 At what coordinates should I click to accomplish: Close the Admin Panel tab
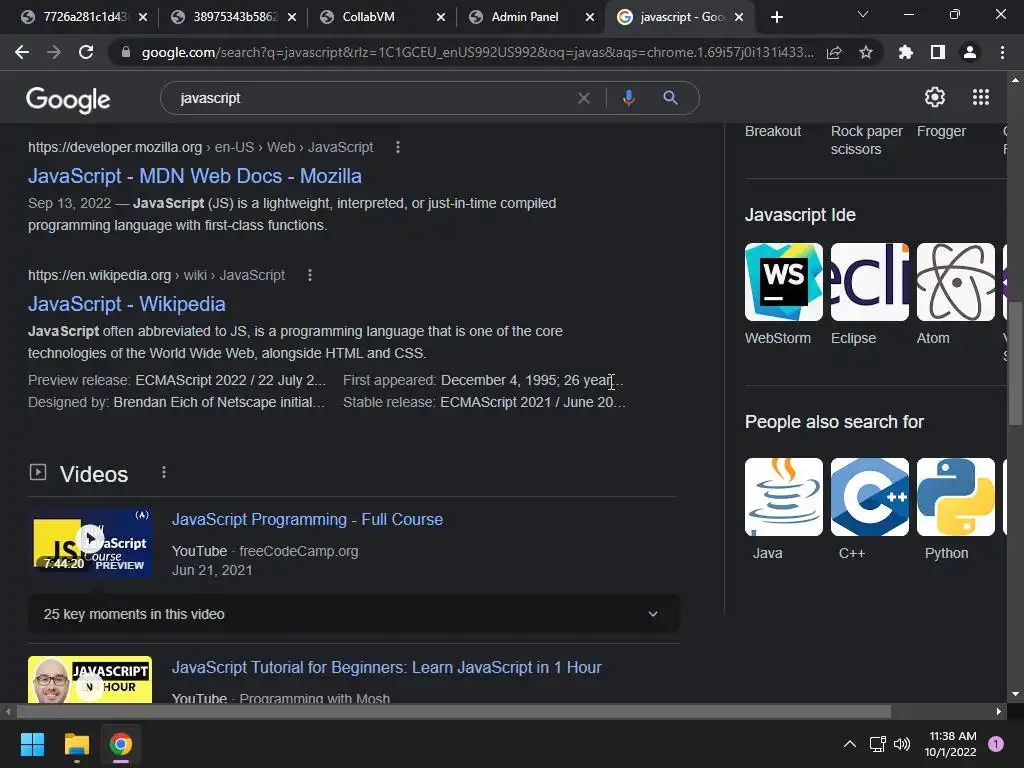pos(590,18)
